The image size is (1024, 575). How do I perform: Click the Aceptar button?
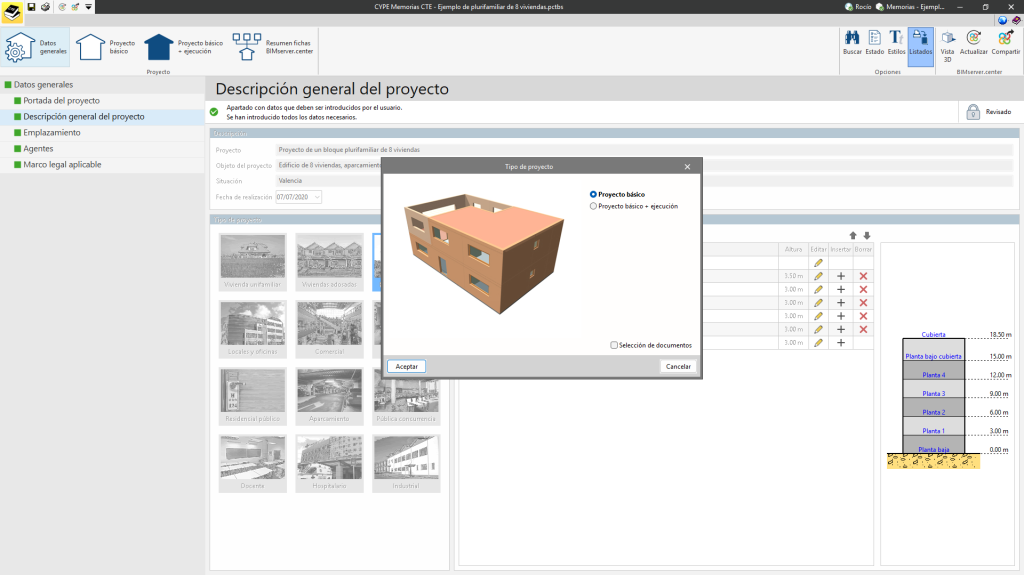(406, 367)
